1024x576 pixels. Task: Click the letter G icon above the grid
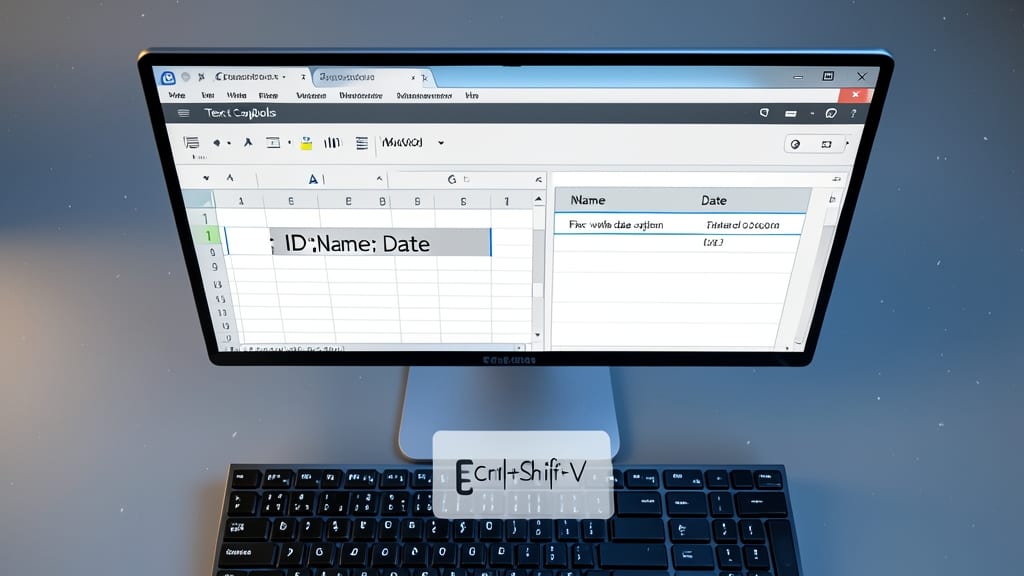click(x=451, y=179)
